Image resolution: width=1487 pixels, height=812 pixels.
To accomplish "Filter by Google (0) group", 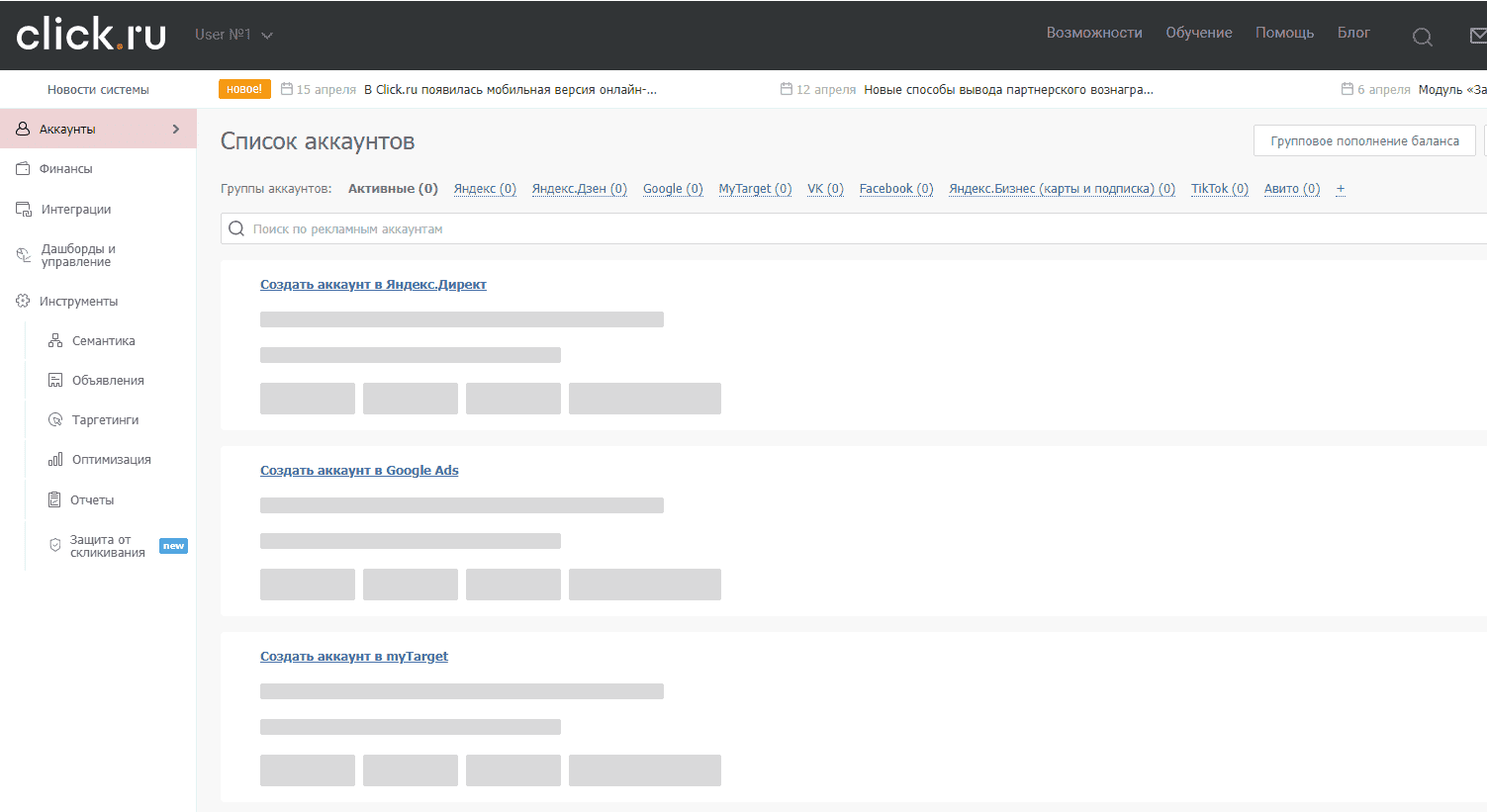I will coord(673,189).
